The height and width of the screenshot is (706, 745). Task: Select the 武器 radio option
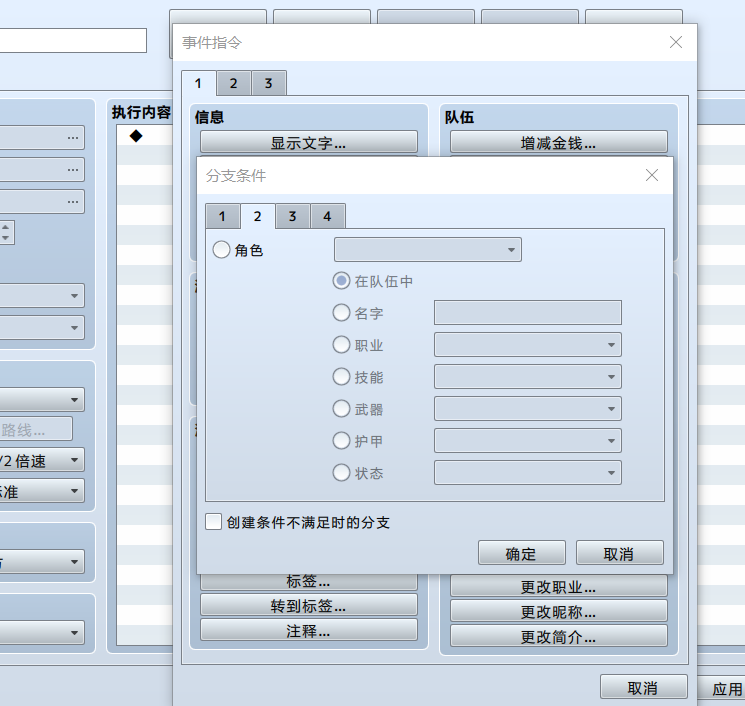click(341, 409)
